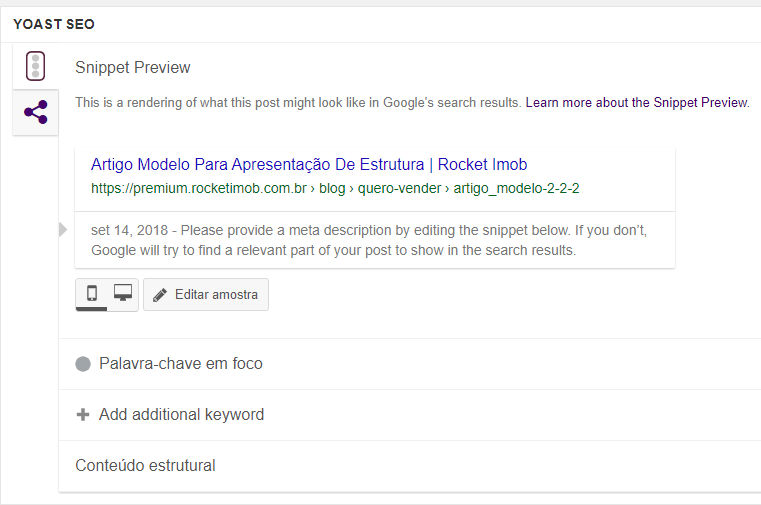761x505 pixels.
Task: Expand Palavra-chave em foco section
Action: 410,364
